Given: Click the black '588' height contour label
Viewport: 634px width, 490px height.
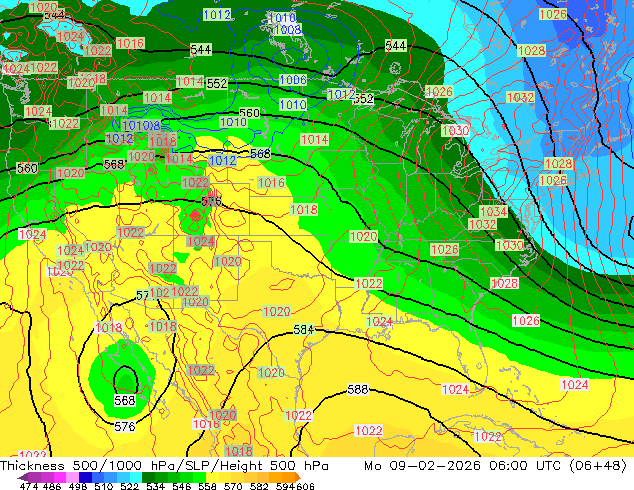Looking at the screenshot, I should (358, 389).
